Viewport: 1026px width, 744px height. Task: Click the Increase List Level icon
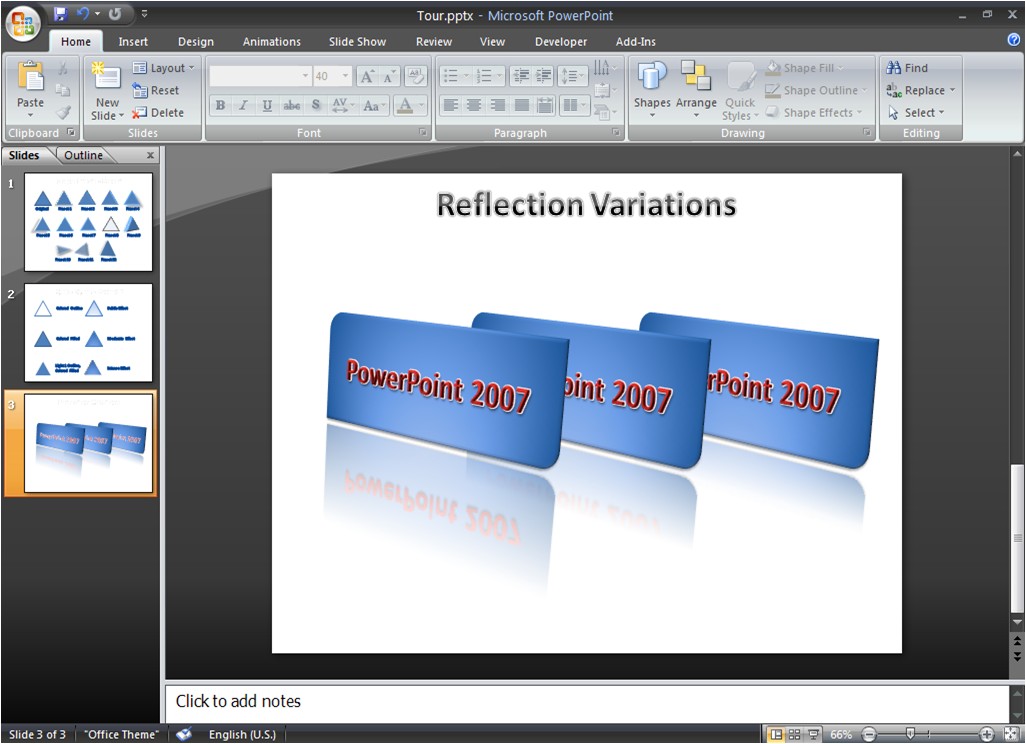tap(543, 76)
